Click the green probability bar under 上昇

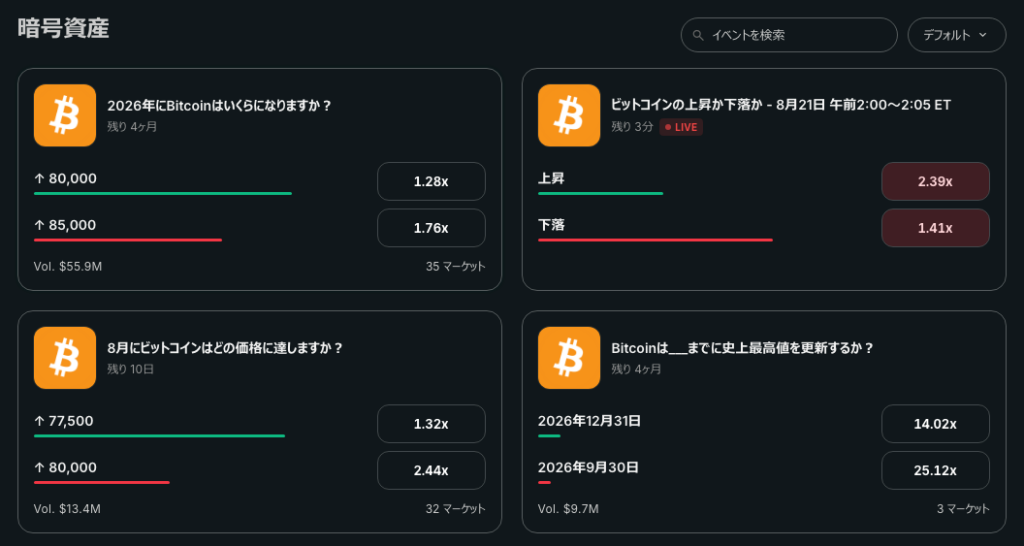coord(600,193)
